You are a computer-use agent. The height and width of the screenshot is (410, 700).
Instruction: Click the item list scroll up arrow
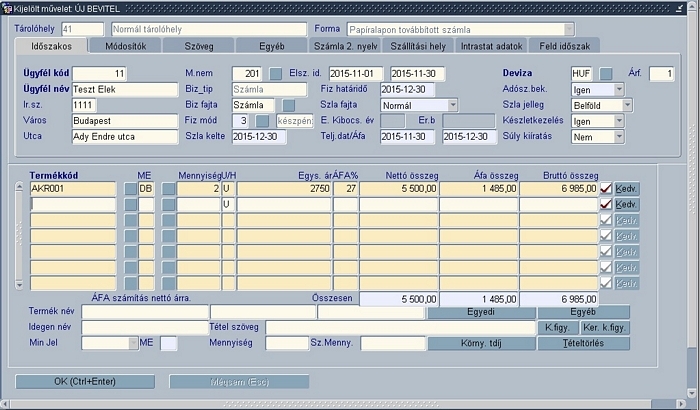tap(19, 187)
